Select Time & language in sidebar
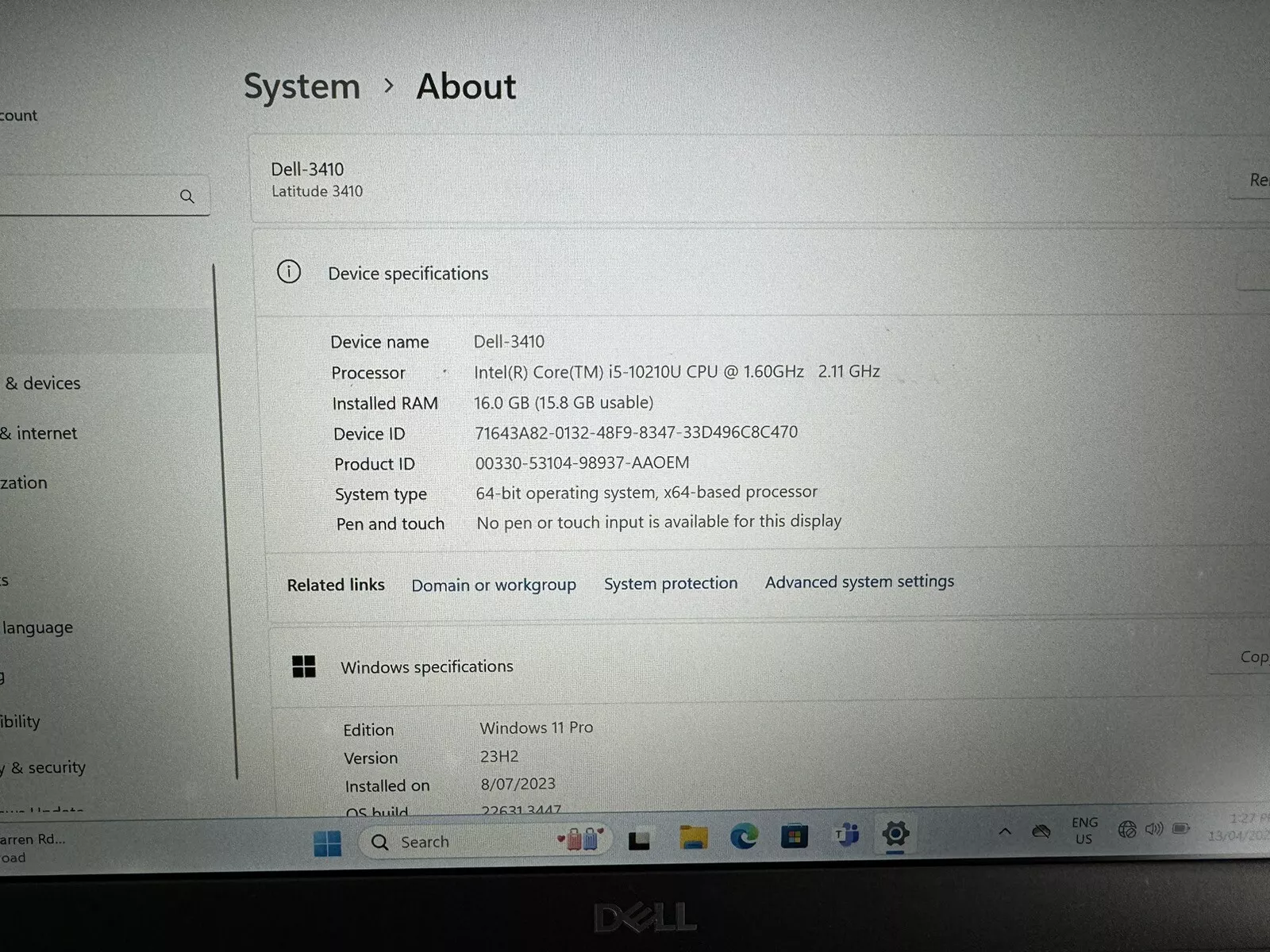1270x952 pixels. point(37,628)
